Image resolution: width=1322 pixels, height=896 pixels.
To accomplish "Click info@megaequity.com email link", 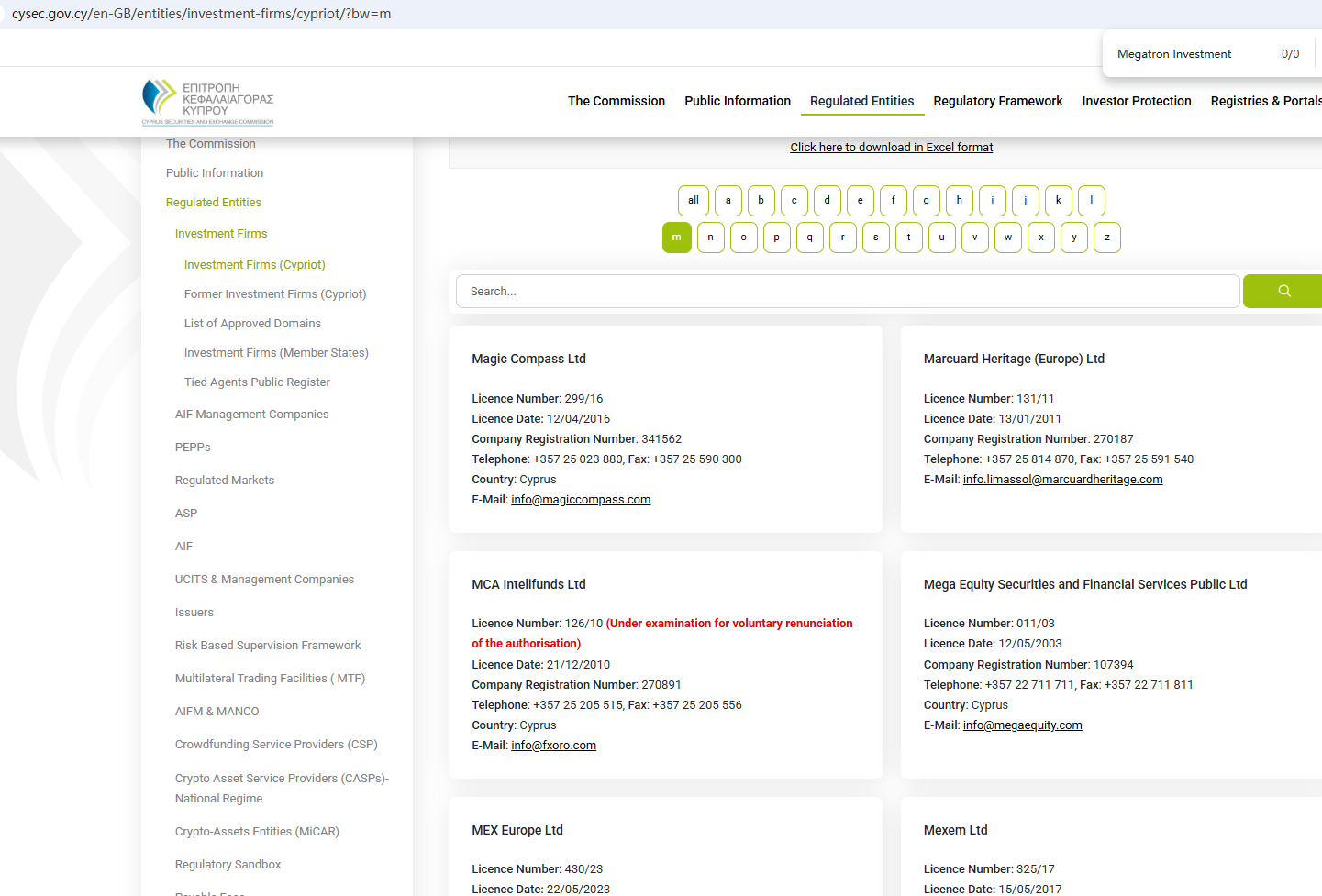I will click(1022, 725).
